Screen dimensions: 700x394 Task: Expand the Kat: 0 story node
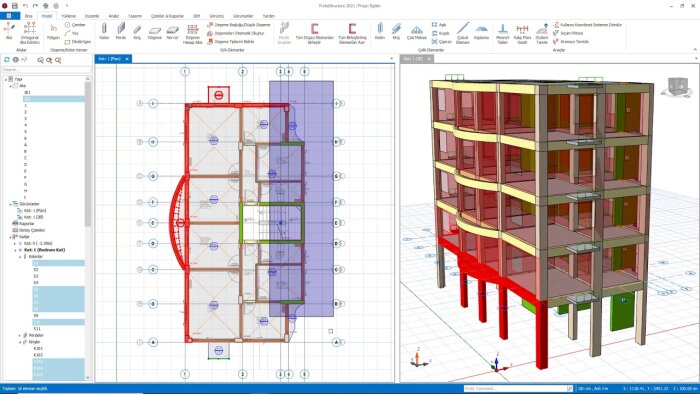point(15,244)
